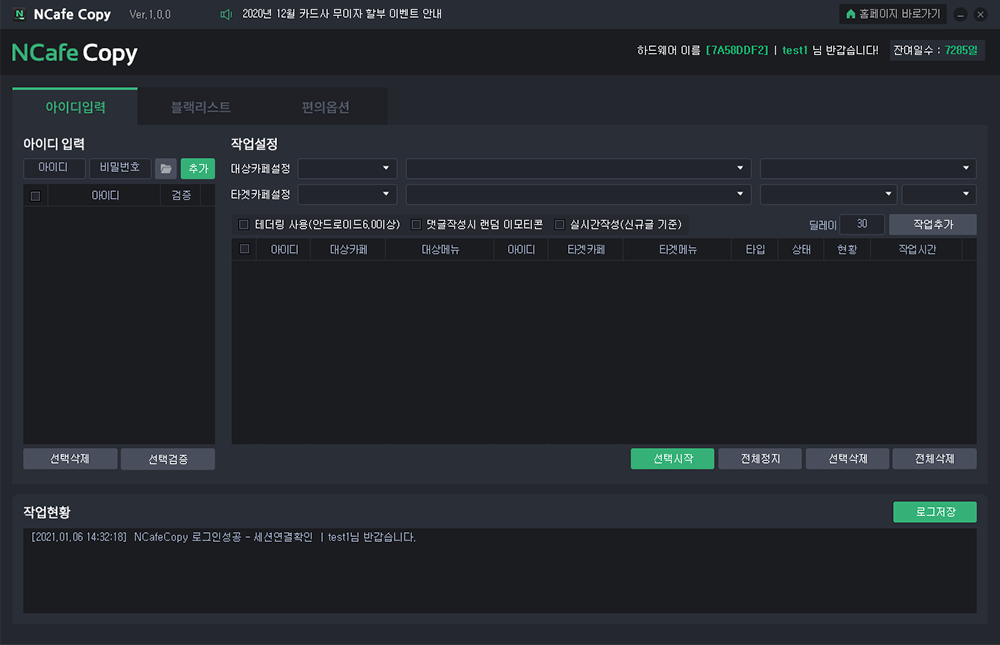The height and width of the screenshot is (645, 1000).
Task: Toggle select-all checkbox in 아이디 list header
Action: (x=35, y=196)
